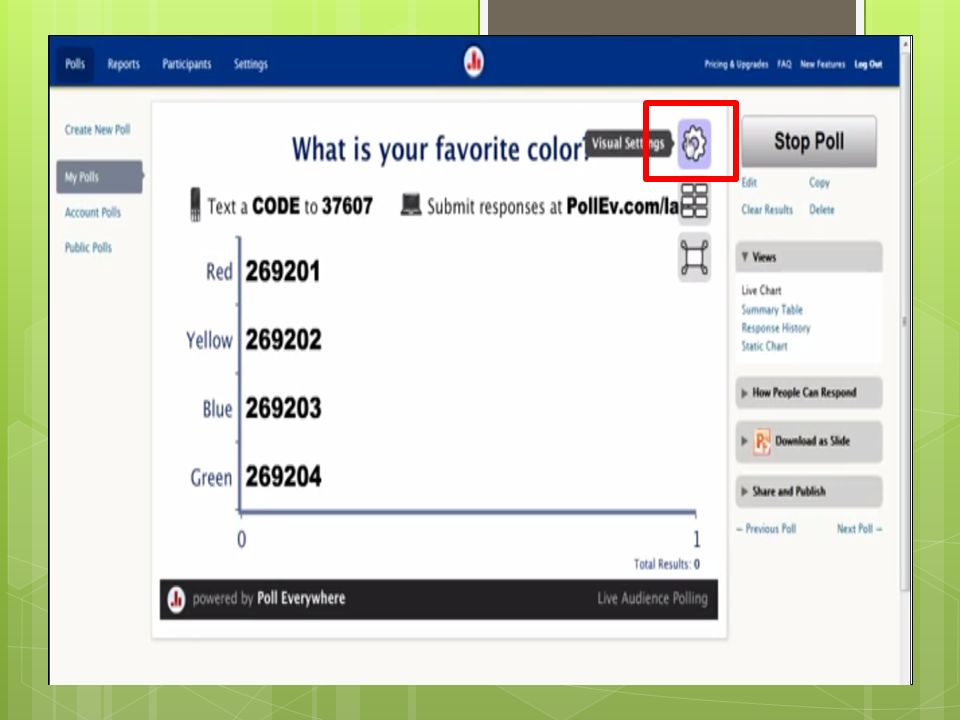Open Pricing & Upgrades link
This screenshot has height=720, width=960.
pyautogui.click(x=736, y=64)
